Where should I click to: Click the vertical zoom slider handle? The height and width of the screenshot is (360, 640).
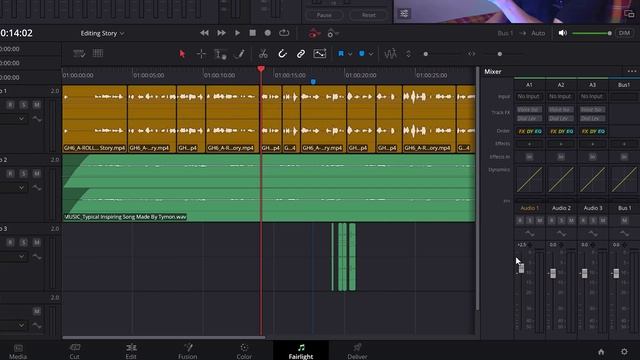click(426, 54)
